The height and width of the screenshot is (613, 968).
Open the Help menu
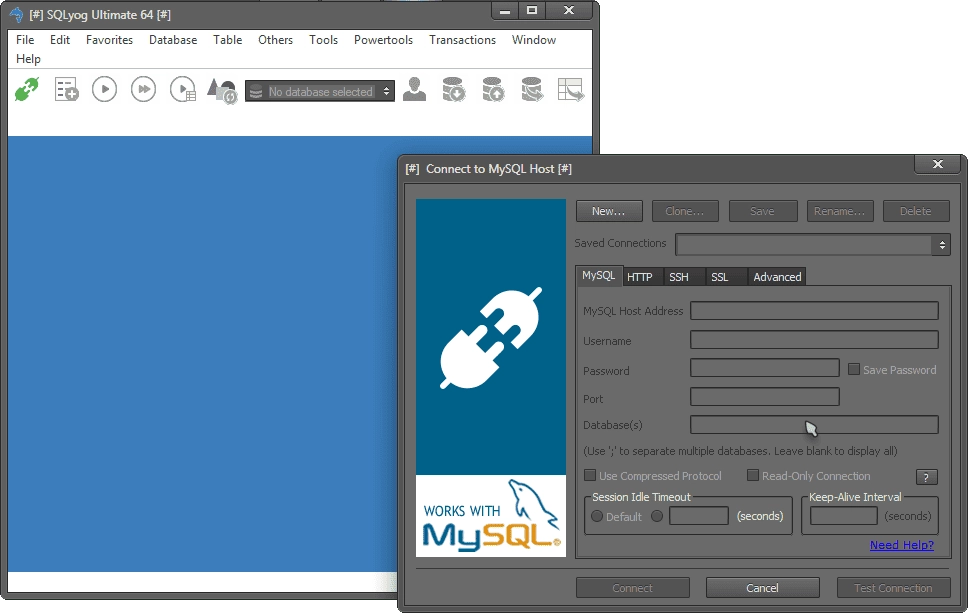(28, 59)
